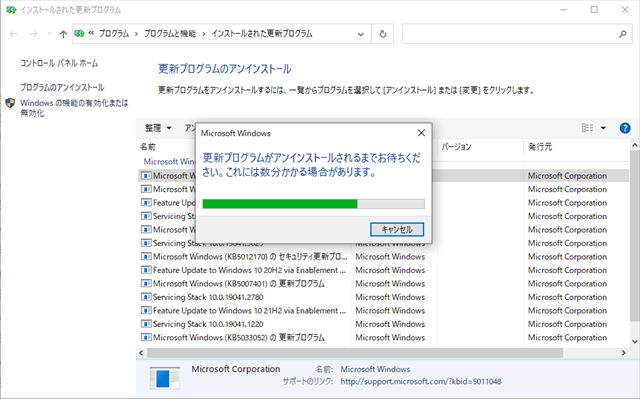This screenshot has height=399, width=640.
Task: Click プログラム in the breadcrumb path
Action: point(114,34)
